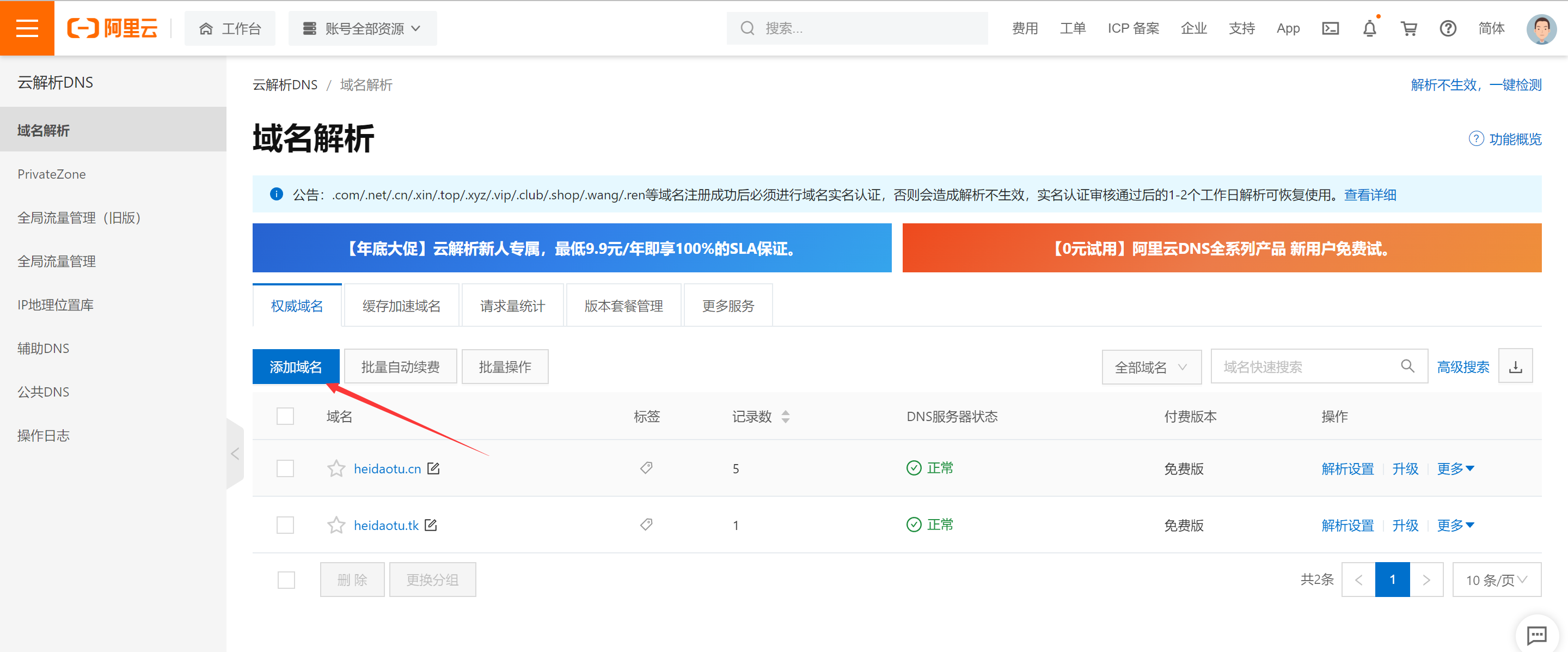Expand 更多 menu for heidaotu.cn
This screenshot has width=1568, height=652.
click(x=1455, y=468)
